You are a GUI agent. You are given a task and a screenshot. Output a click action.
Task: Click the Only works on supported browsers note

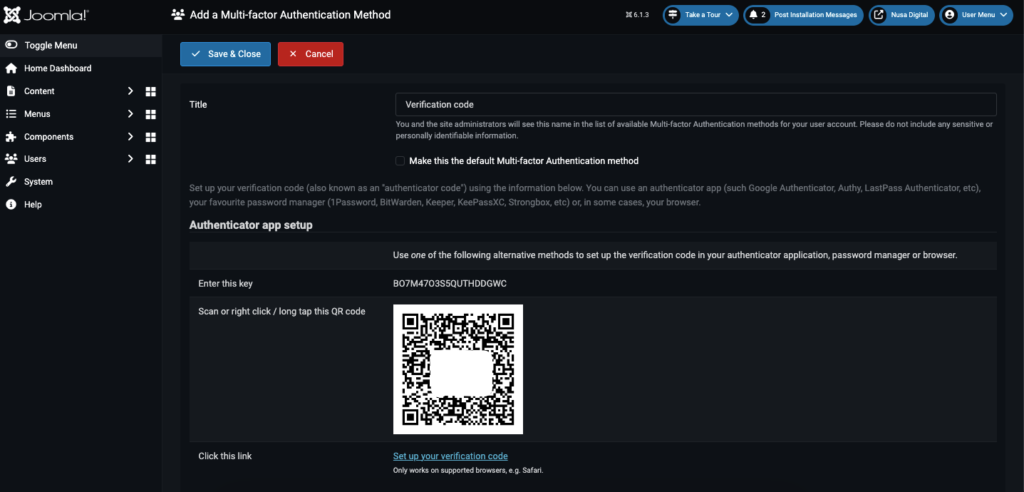click(x=468, y=470)
